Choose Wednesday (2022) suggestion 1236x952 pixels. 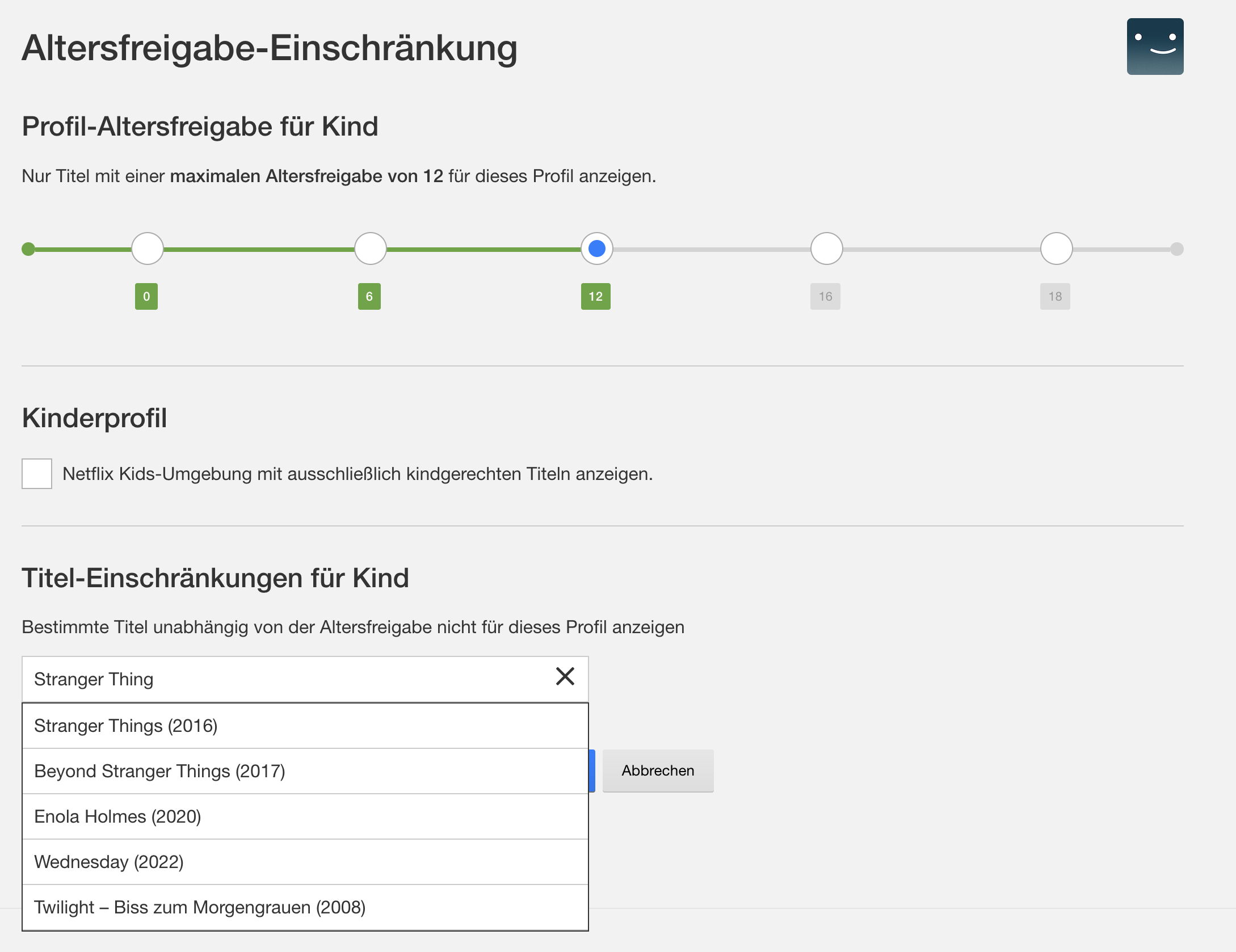[x=305, y=862]
